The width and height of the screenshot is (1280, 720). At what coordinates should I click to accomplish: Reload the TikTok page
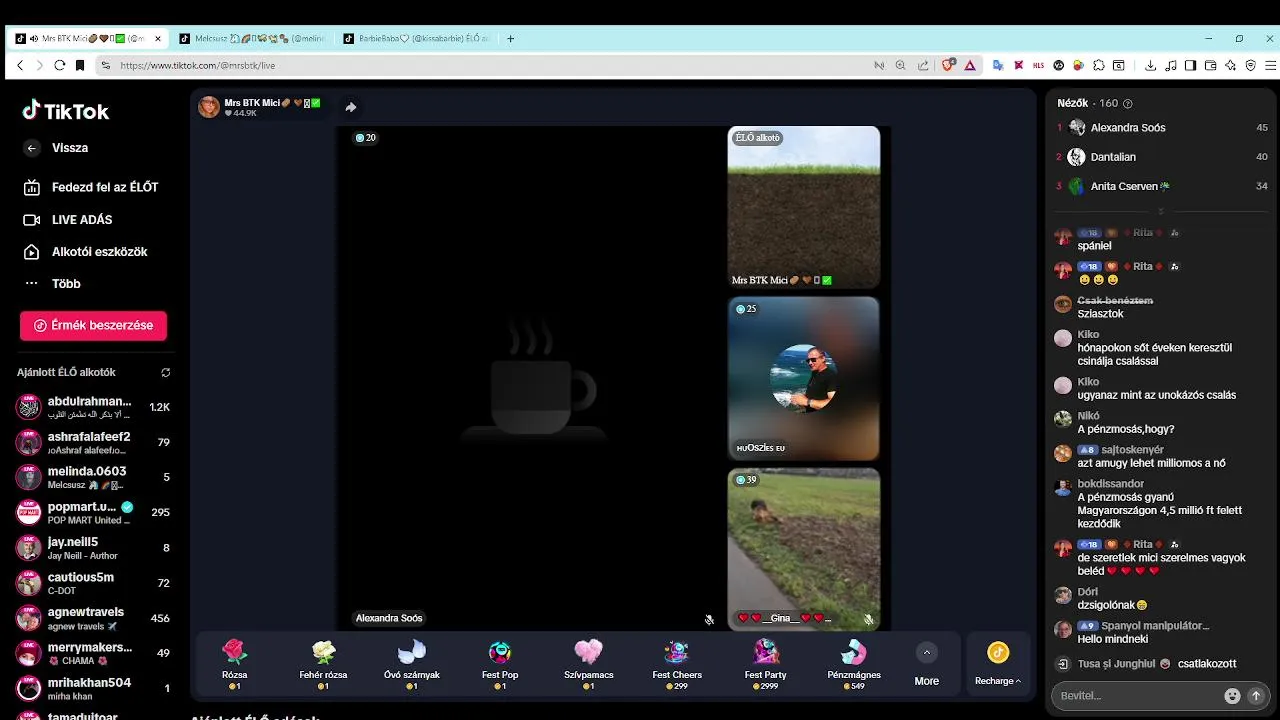pos(59,65)
